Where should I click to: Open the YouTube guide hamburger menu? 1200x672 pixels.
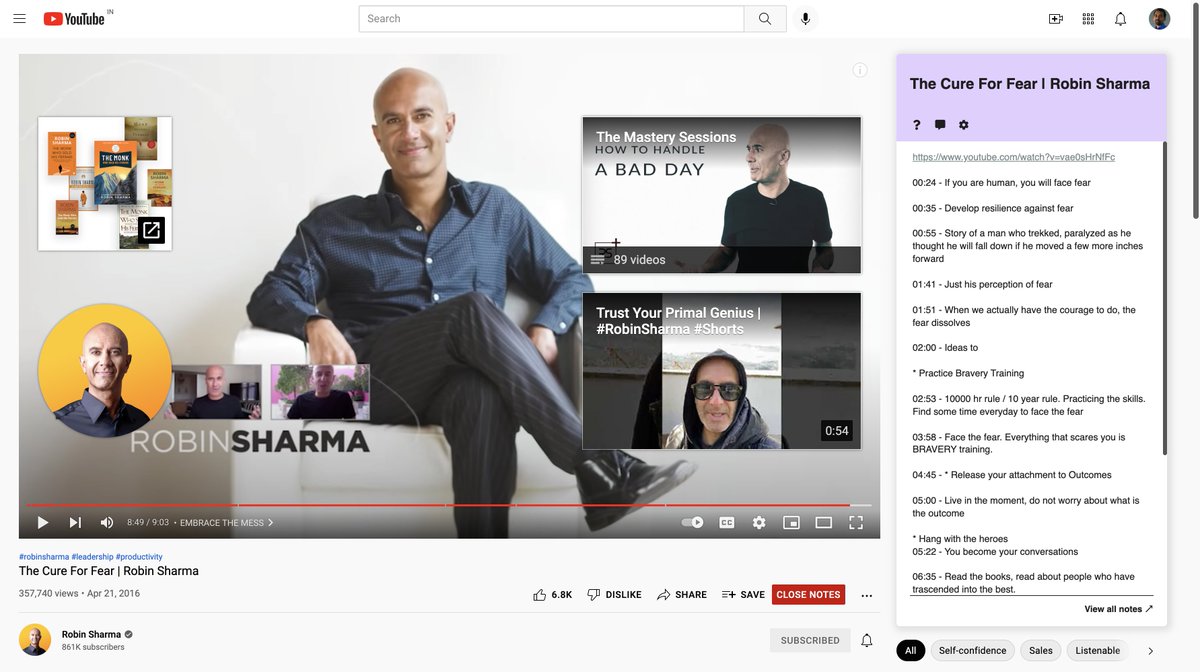(x=19, y=18)
